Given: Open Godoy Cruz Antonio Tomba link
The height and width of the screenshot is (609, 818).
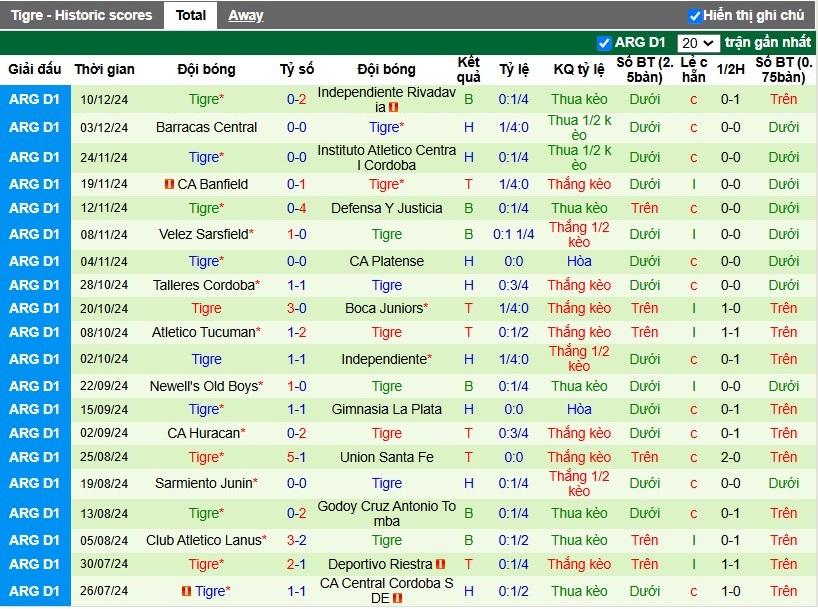Looking at the screenshot, I should (387, 514).
